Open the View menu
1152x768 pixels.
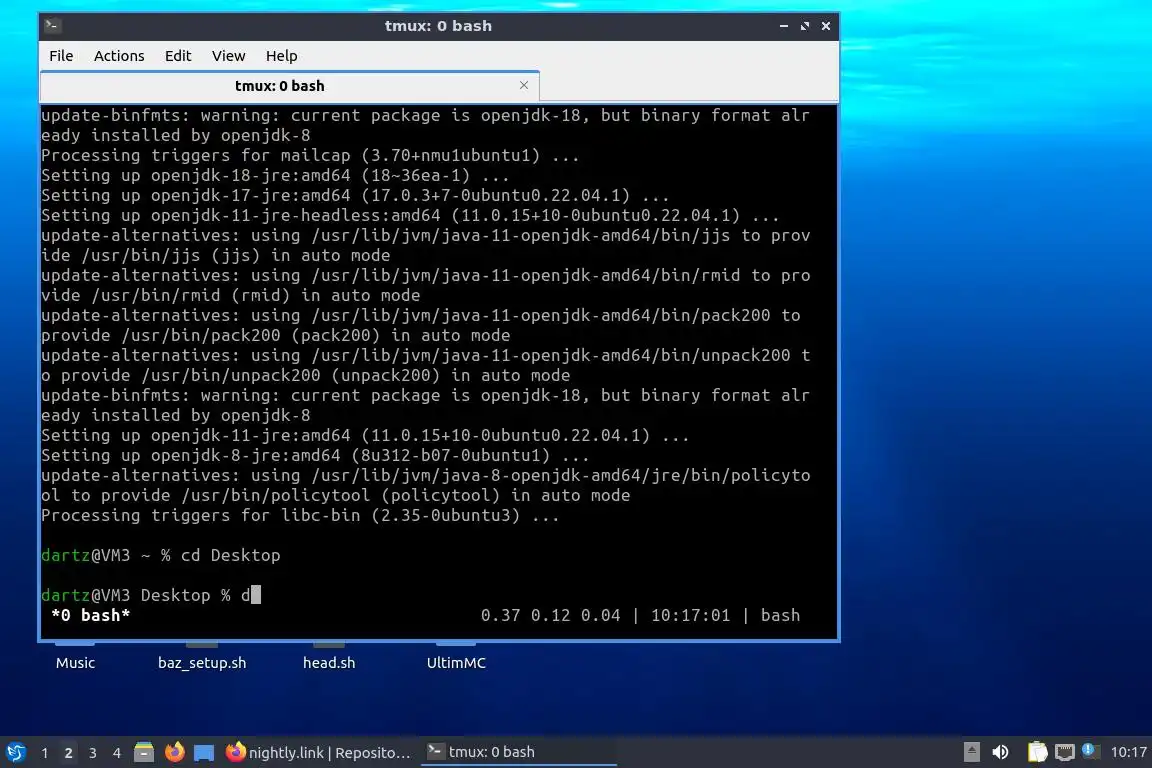pyautogui.click(x=228, y=56)
